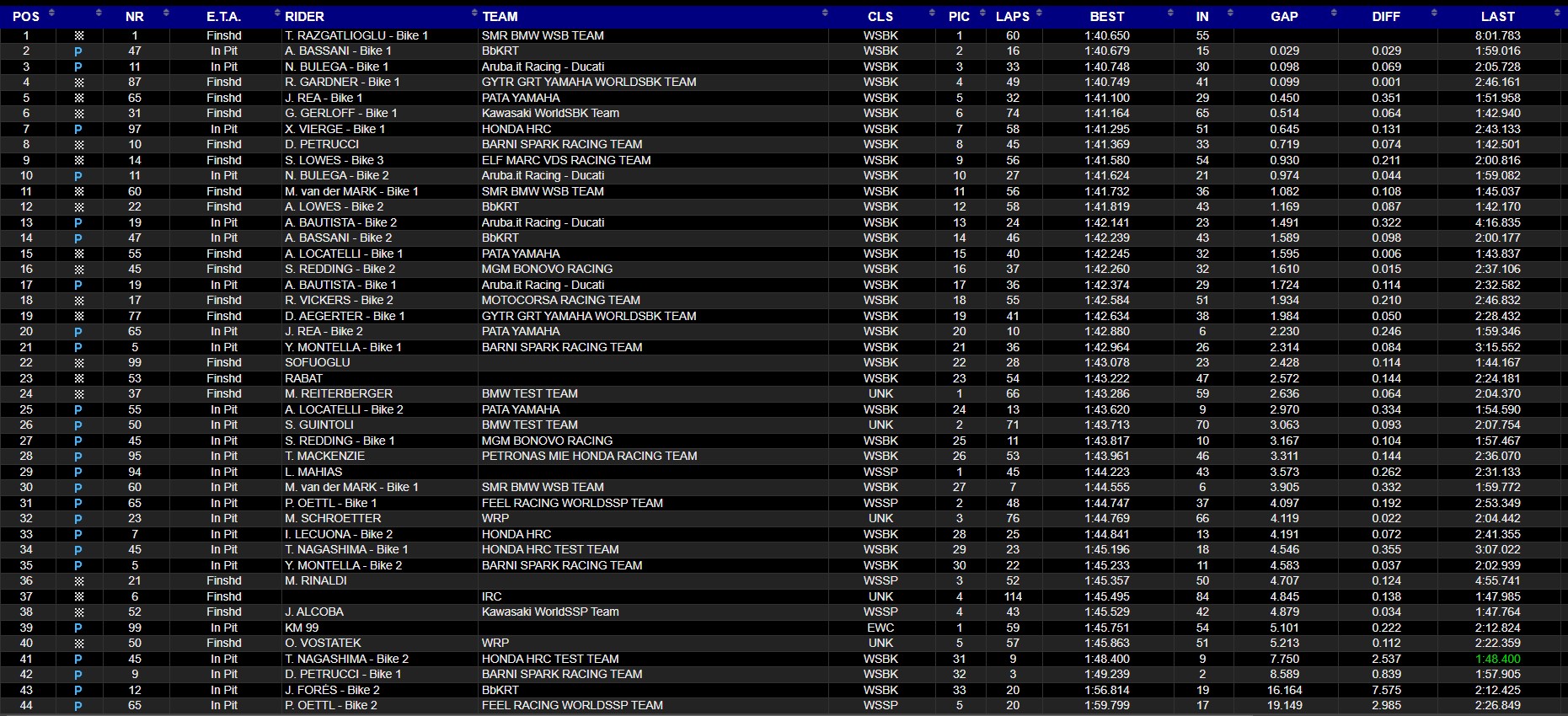
Task: Select last lap time 8:01.783
Action: point(1497,35)
